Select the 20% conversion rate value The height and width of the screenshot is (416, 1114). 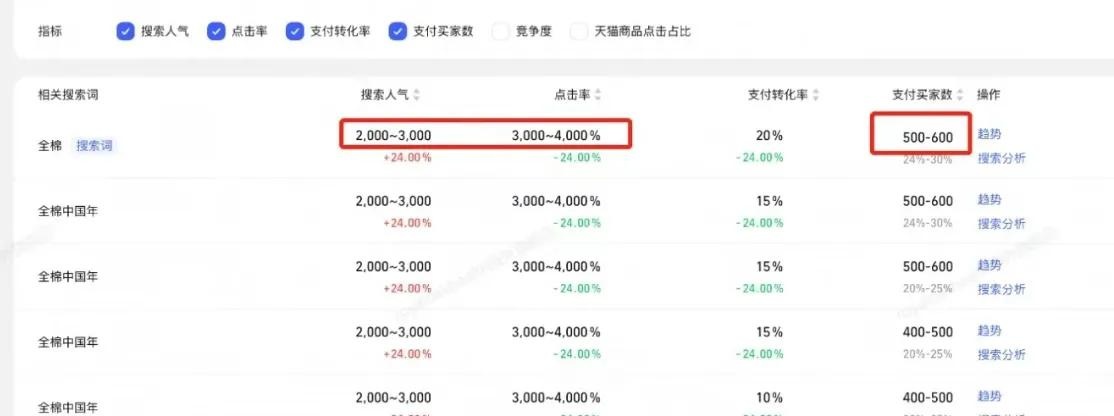coord(768,136)
